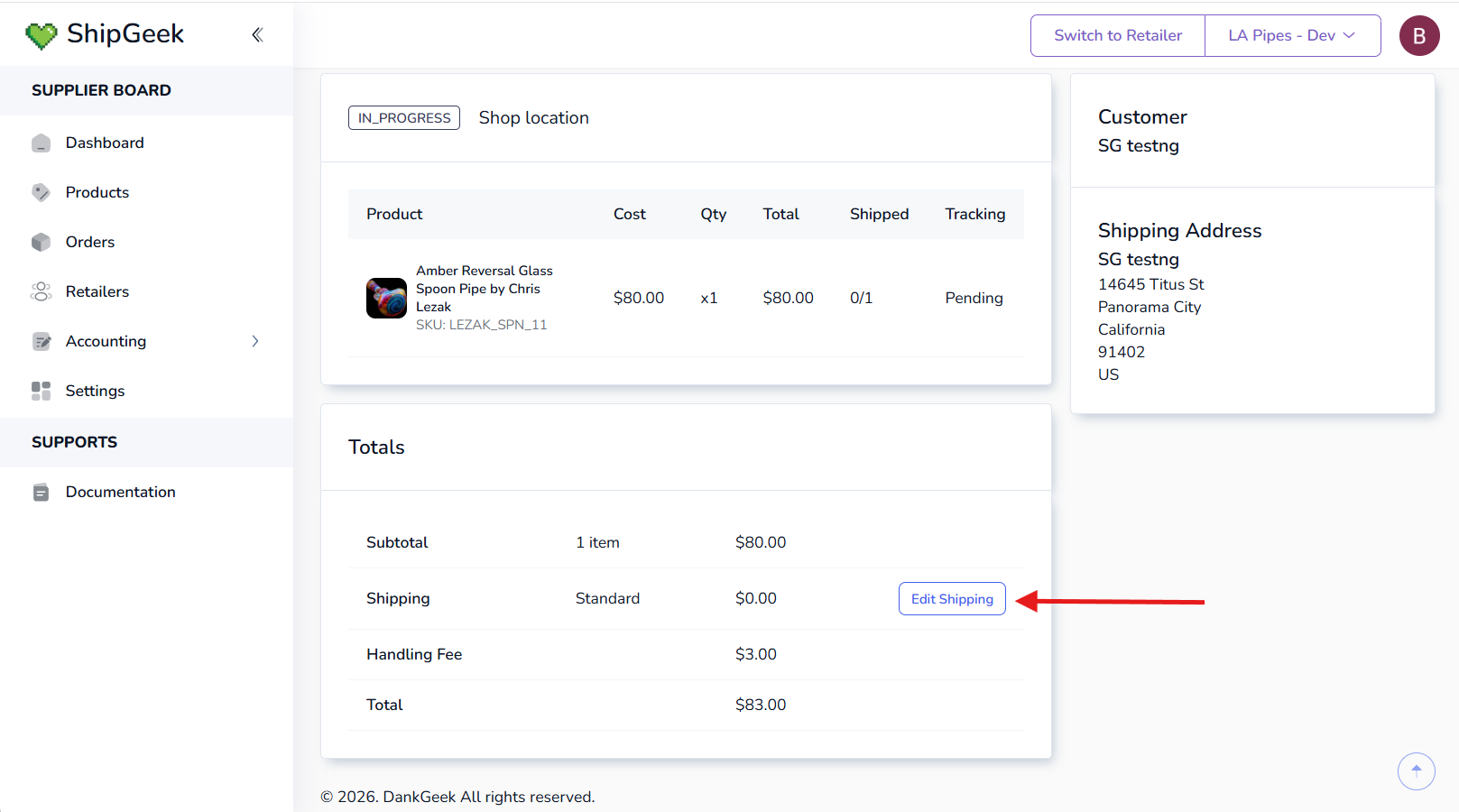Click the Settings grid icon
Image resolution: width=1459 pixels, height=812 pixels.
[x=41, y=391]
